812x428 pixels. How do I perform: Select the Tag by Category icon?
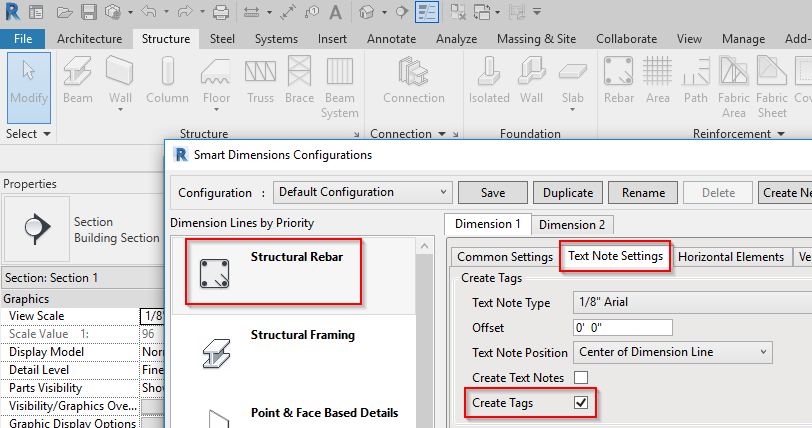click(312, 12)
